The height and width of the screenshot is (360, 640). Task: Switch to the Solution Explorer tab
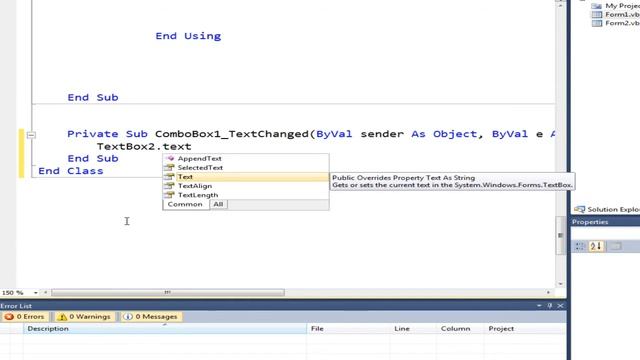[x=607, y=209]
